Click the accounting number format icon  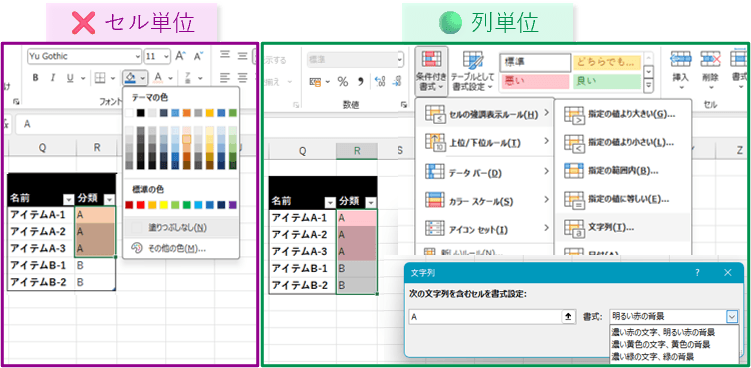click(x=315, y=82)
